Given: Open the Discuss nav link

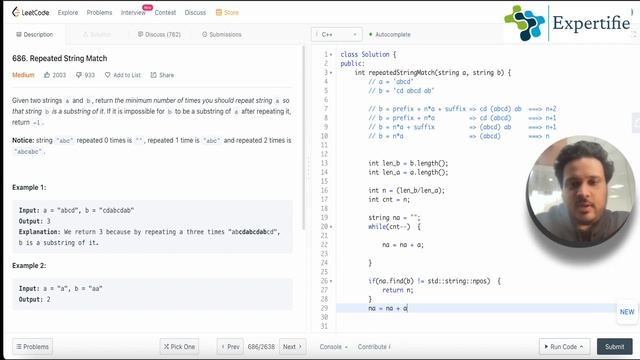Looking at the screenshot, I should [195, 13].
